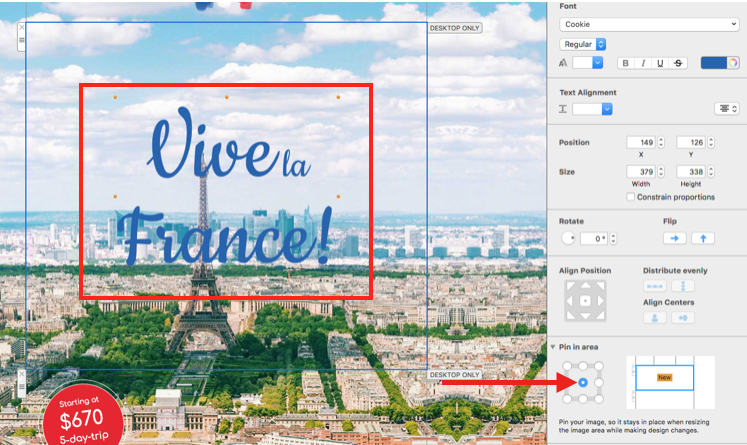Align position to right edge
The height and width of the screenshot is (445, 747).
601,301
